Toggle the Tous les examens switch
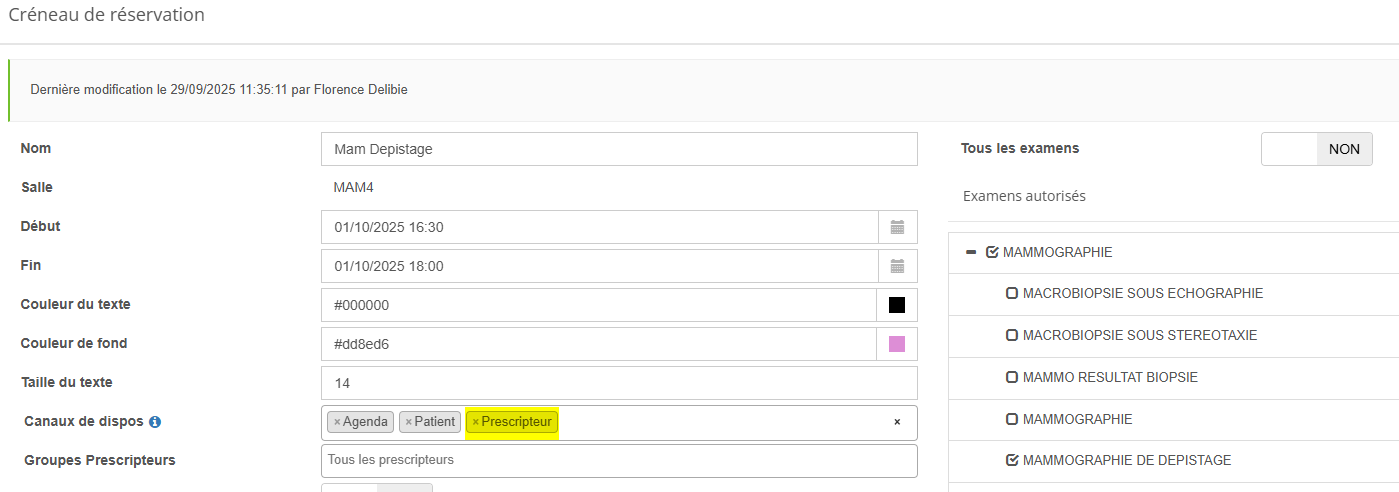Screen dimensions: 1399x492 pos(1316,149)
